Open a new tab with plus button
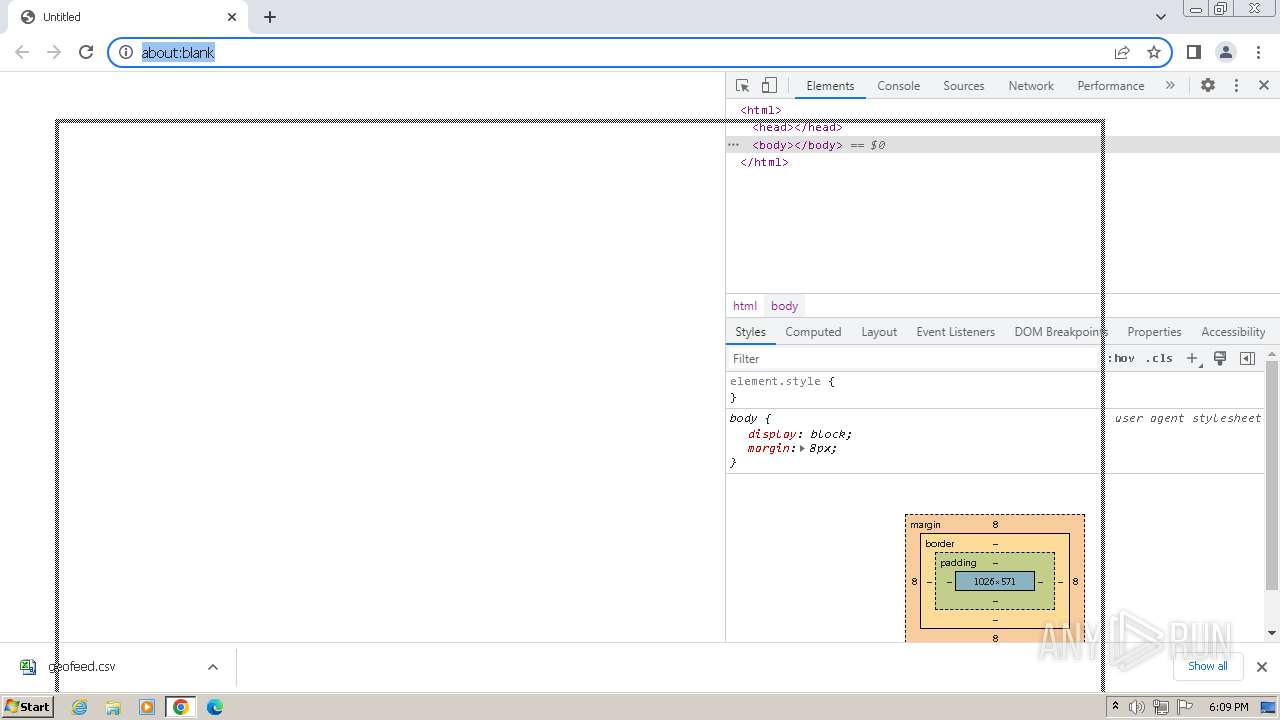 (270, 17)
